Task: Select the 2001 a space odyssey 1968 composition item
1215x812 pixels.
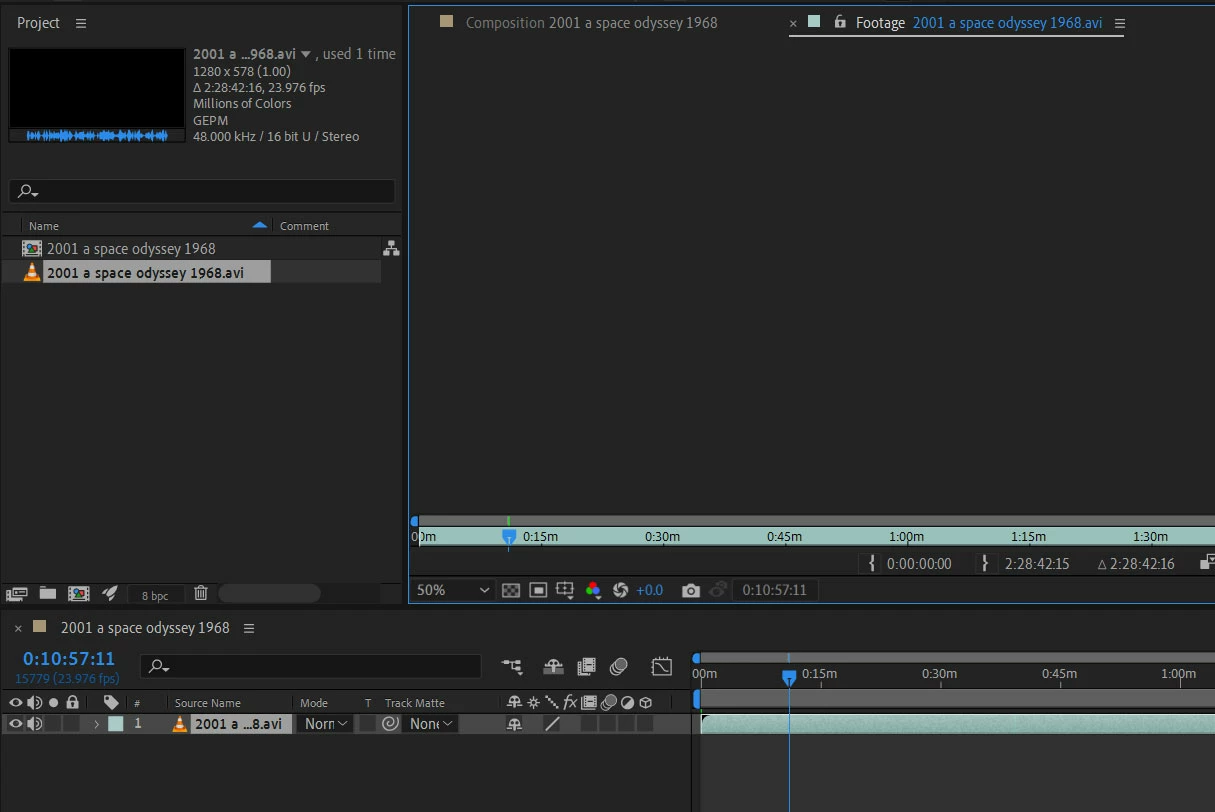Action: (131, 248)
